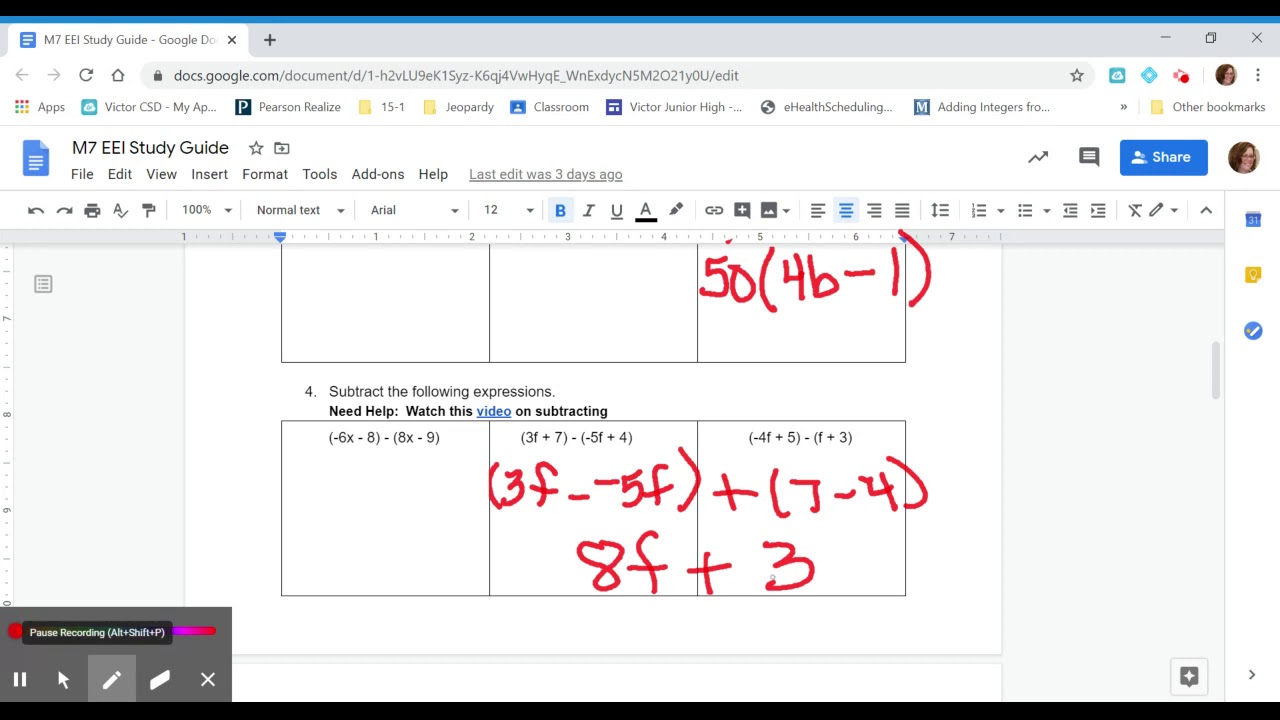Toggle italic formatting
Viewport: 1280px width, 720px height.
click(588, 210)
